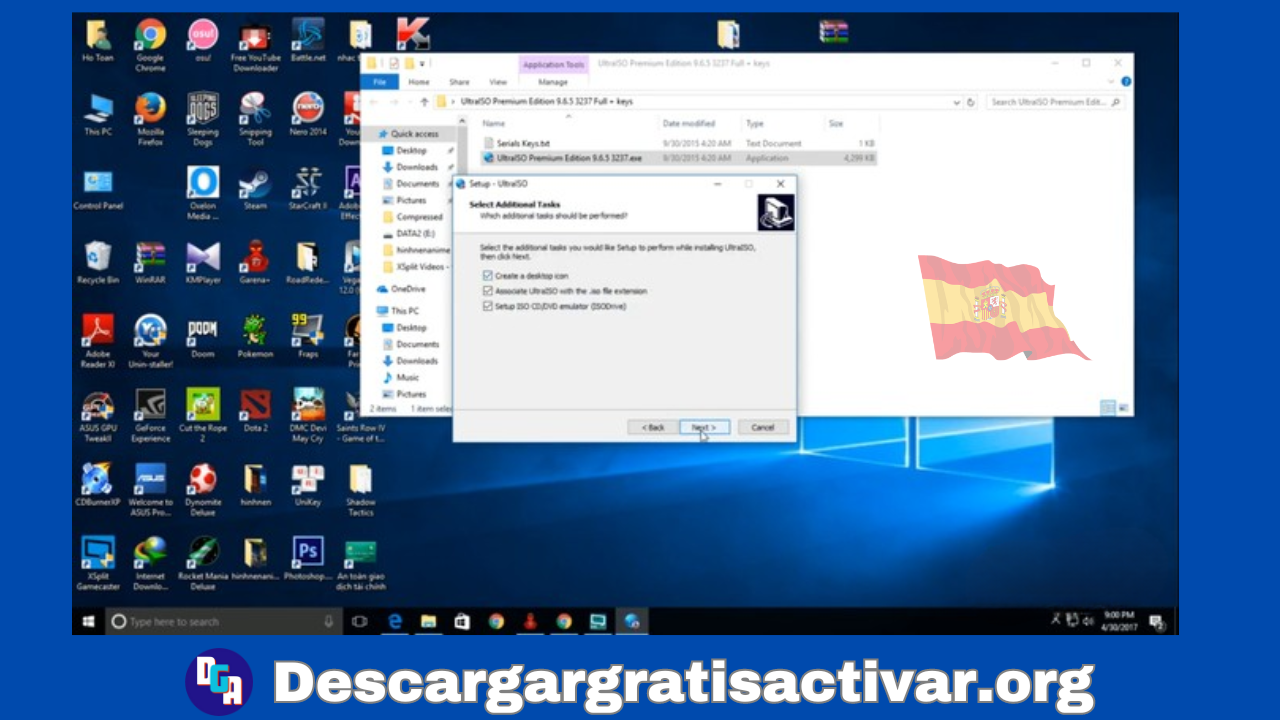Open the File tab in File Explorer

(379, 82)
